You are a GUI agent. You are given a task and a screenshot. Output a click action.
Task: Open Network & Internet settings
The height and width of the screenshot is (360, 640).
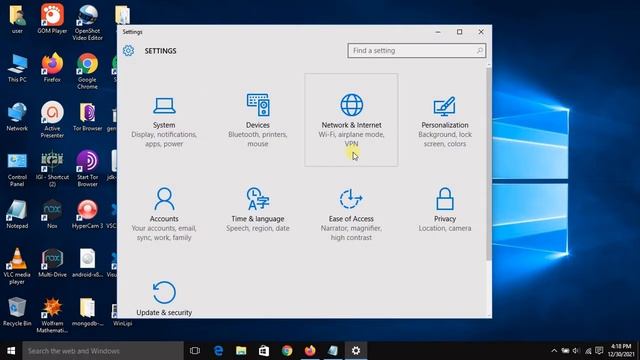(x=351, y=120)
